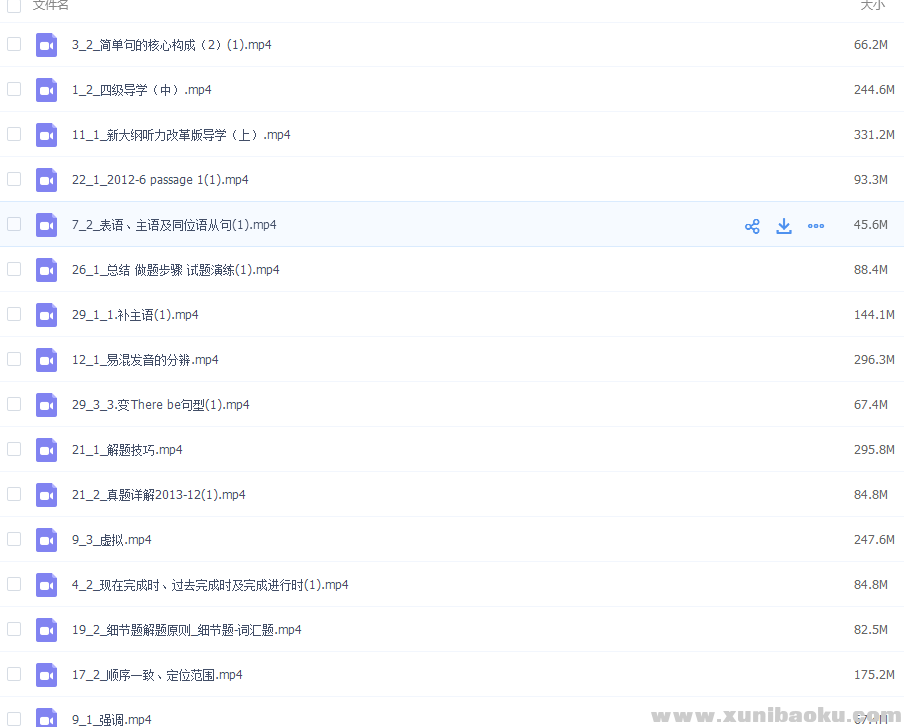Click the video icon beside 19_2_细节题解题原则
This screenshot has width=904, height=728.
tap(46, 630)
